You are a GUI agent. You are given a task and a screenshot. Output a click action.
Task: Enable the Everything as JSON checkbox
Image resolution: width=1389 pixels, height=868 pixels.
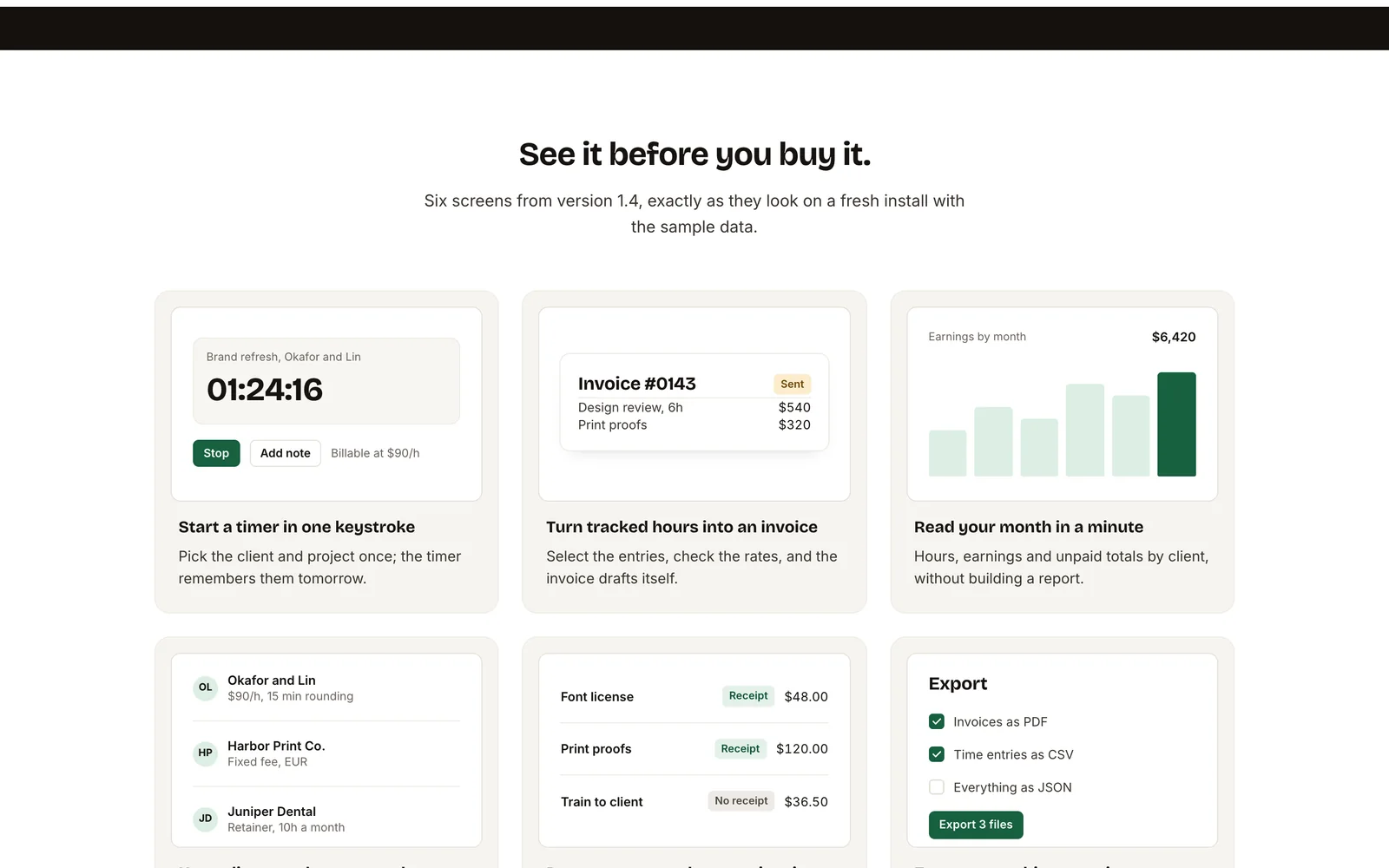937,787
